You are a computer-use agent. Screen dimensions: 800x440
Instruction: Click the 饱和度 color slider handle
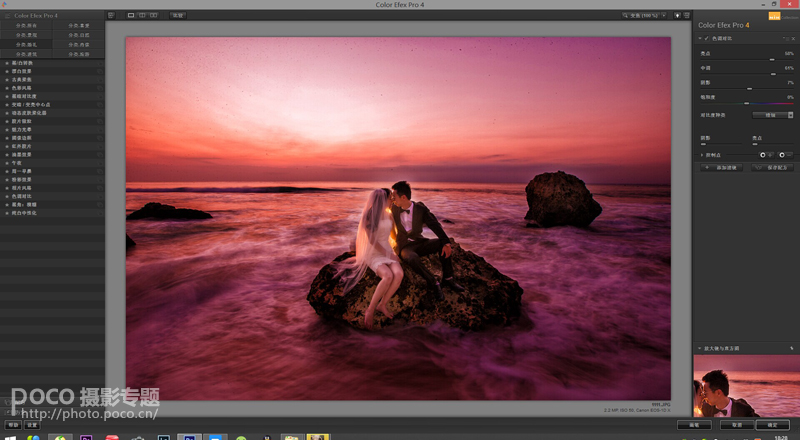[746, 104]
